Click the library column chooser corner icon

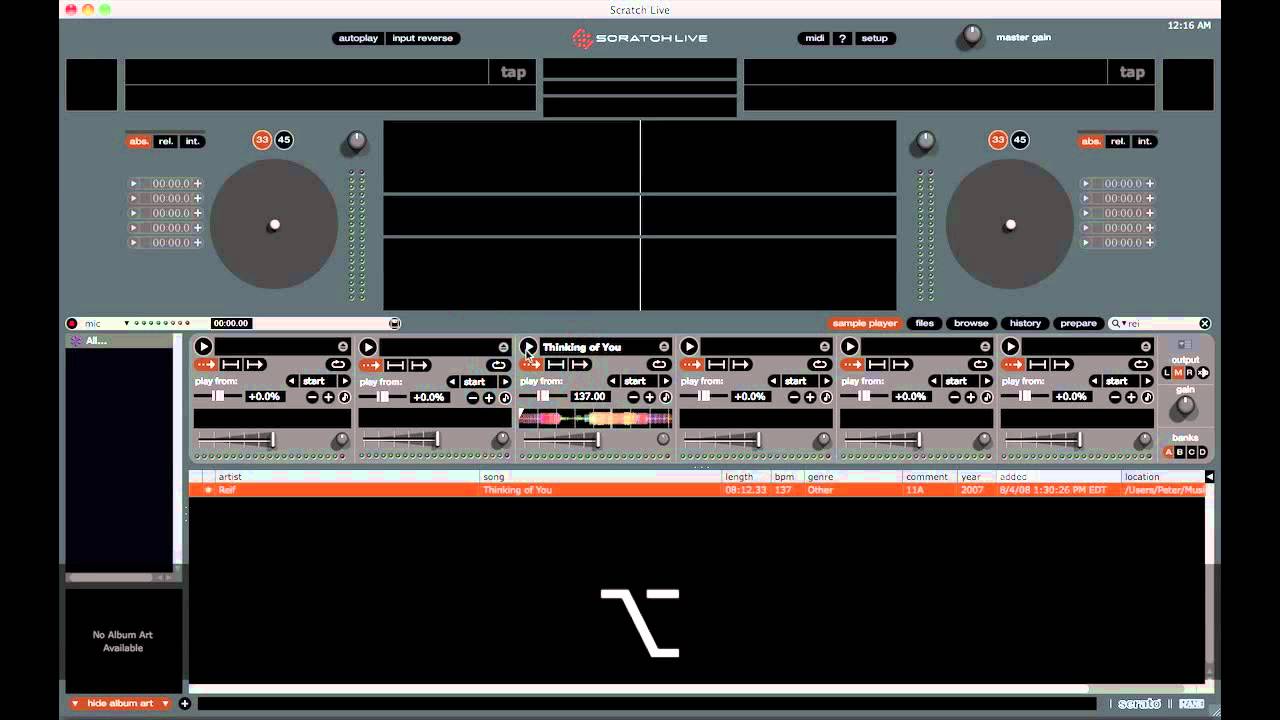(1209, 477)
